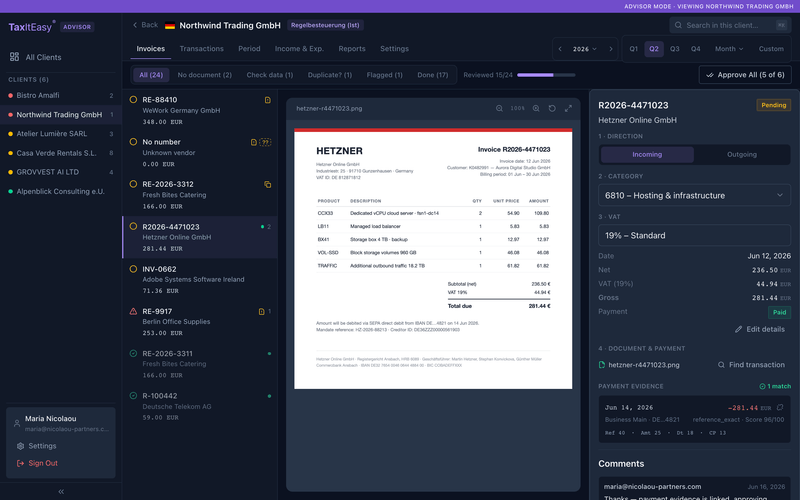Click the unknown '??' badge on No number invoice
This screenshot has width=800, height=500.
coord(265,142)
